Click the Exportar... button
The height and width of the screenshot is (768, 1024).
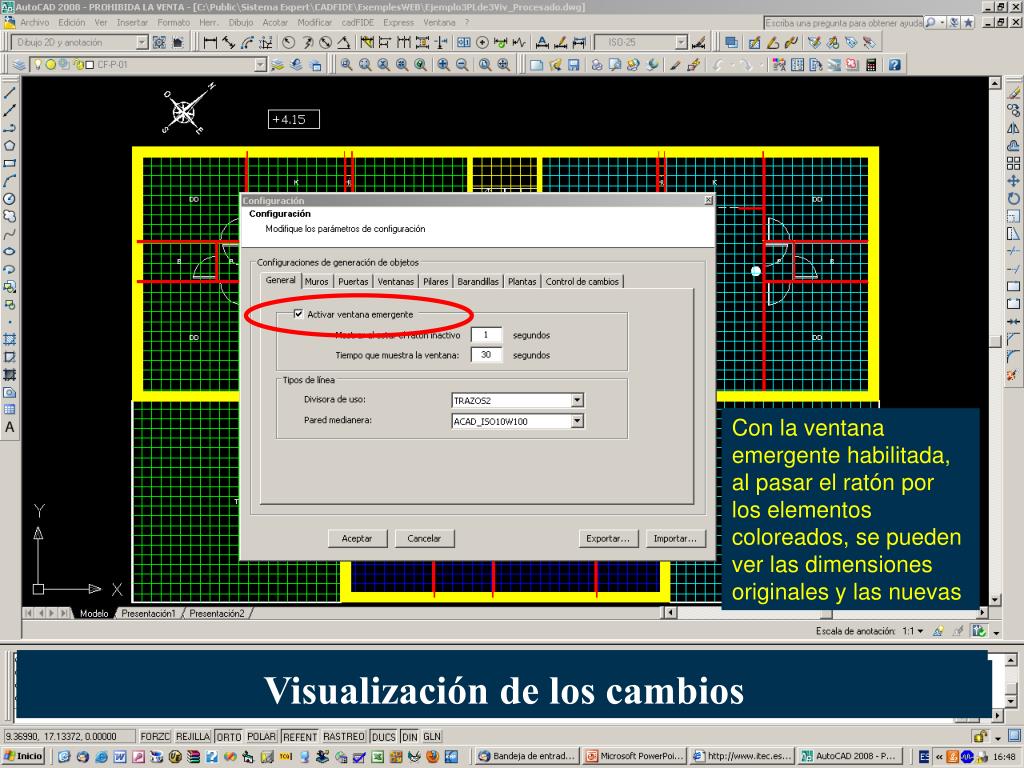(x=608, y=539)
